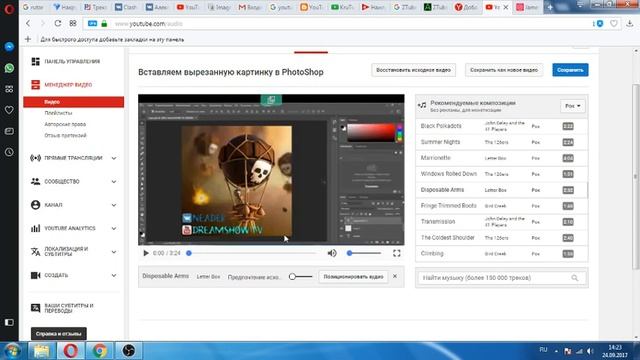Open new browser tab with plus button
Viewport: 640px width, 360px height.
[x=550, y=7]
